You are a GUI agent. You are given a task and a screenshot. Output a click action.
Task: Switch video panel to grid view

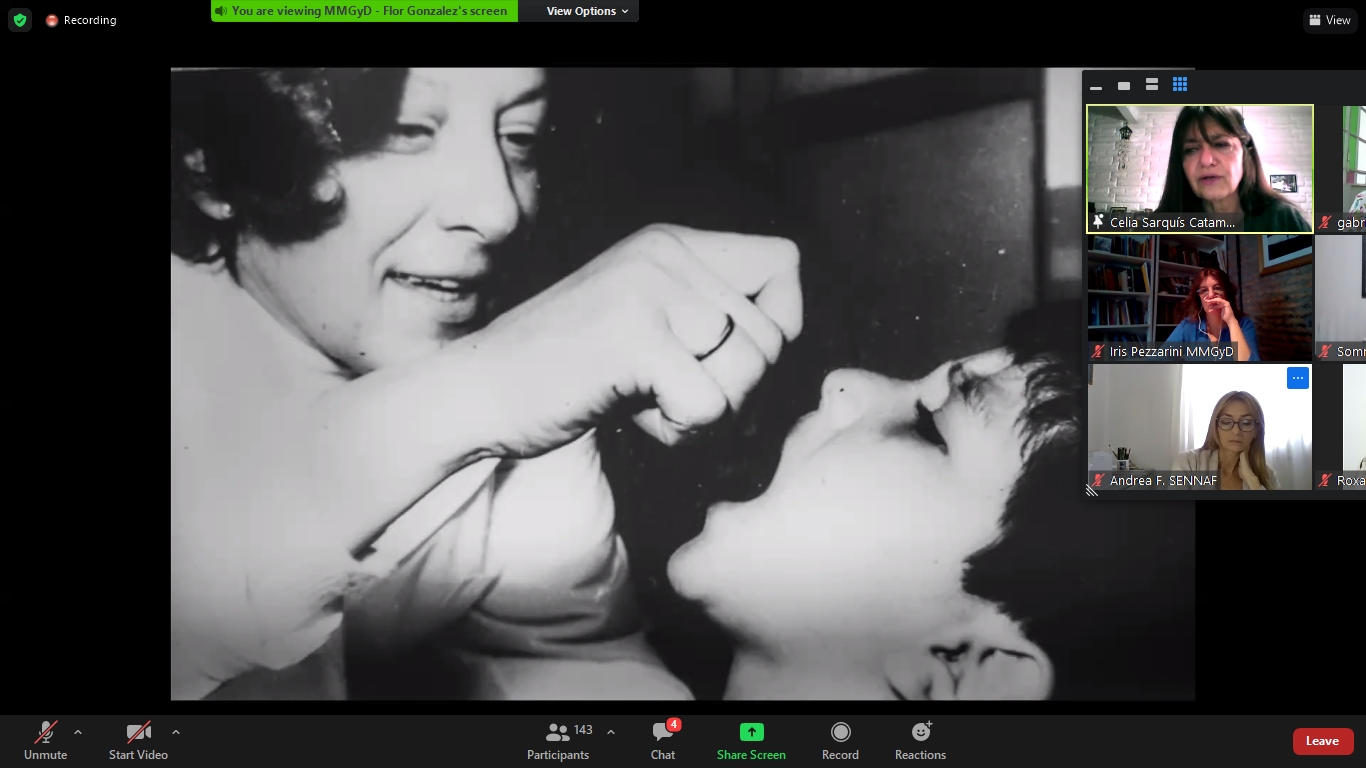[x=1180, y=85]
